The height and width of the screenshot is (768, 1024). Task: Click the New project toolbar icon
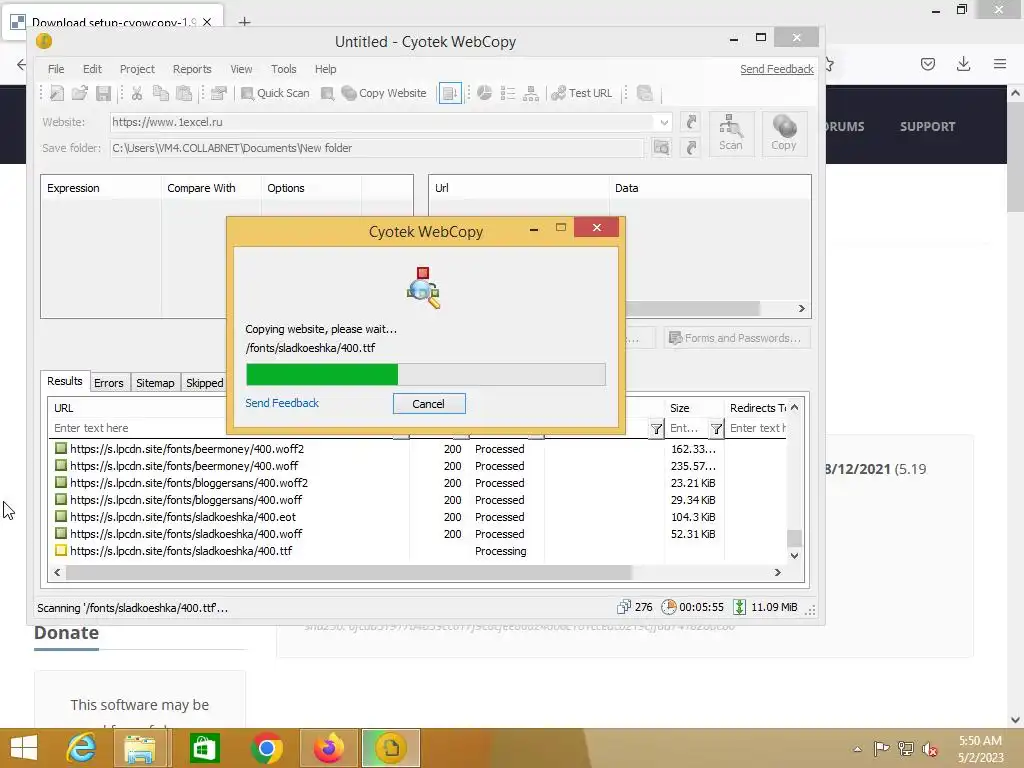(x=57, y=93)
